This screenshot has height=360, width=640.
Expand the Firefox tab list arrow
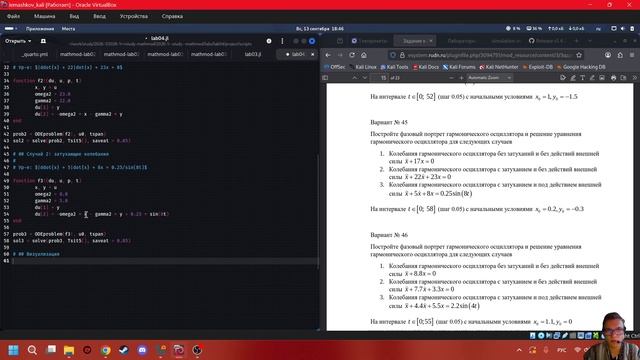point(590,41)
